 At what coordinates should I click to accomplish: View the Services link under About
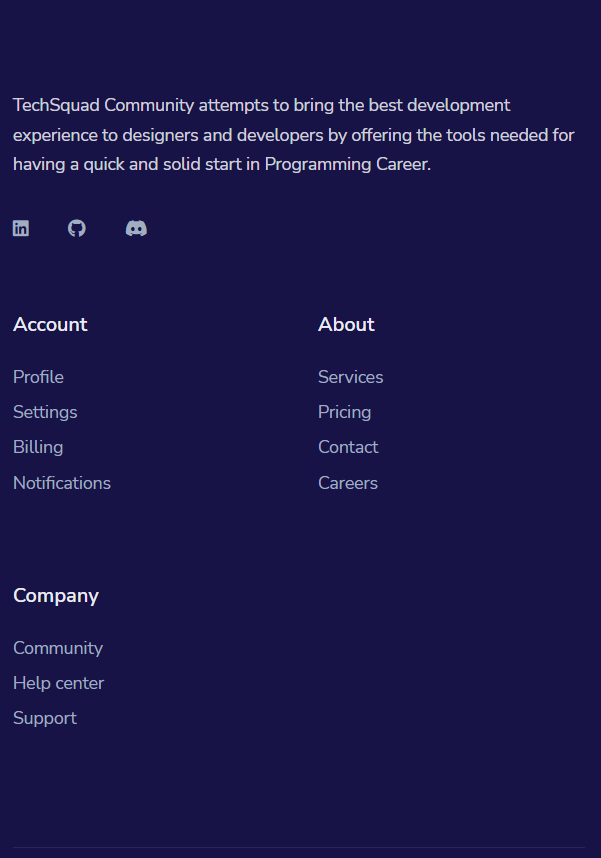pos(350,377)
